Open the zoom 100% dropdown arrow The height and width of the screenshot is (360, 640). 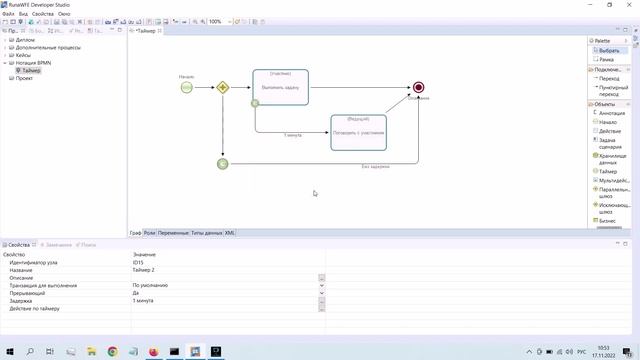229,22
